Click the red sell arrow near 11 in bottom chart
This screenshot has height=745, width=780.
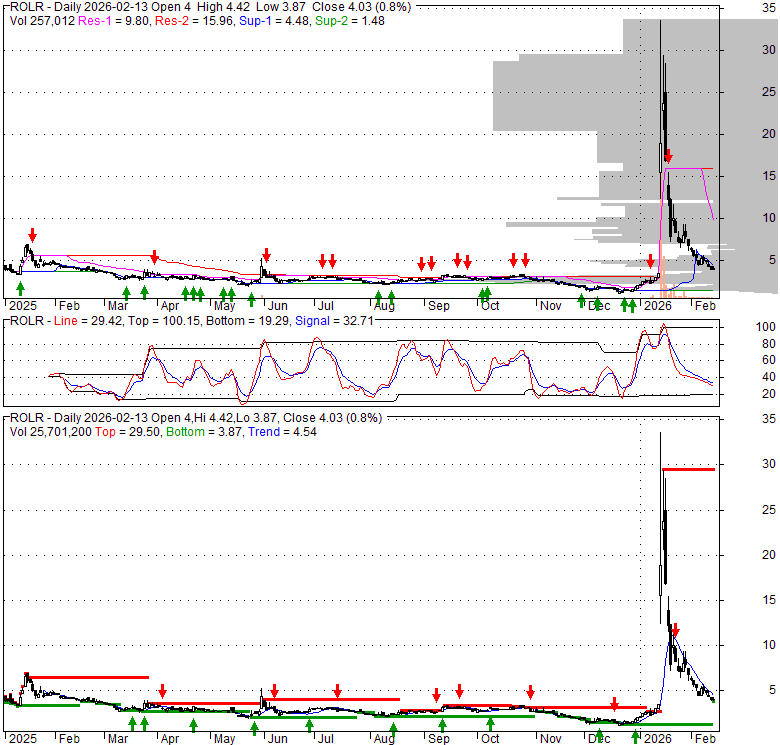675,630
